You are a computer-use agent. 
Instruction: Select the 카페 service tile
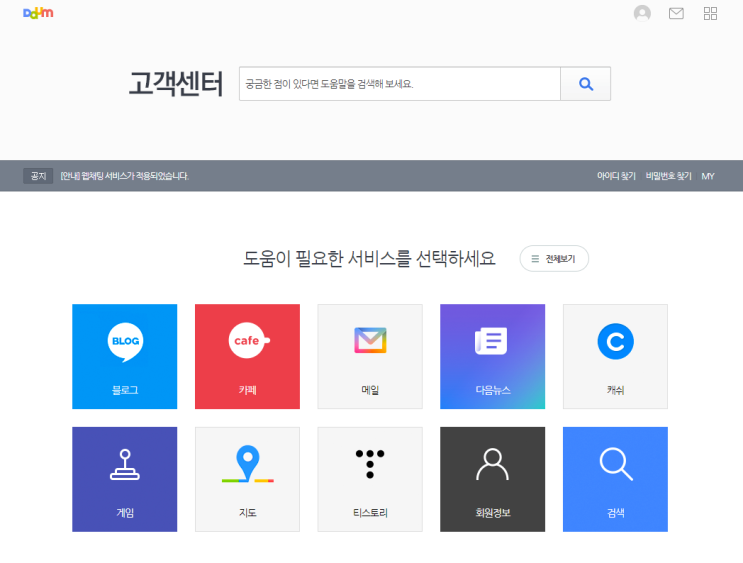coord(247,356)
